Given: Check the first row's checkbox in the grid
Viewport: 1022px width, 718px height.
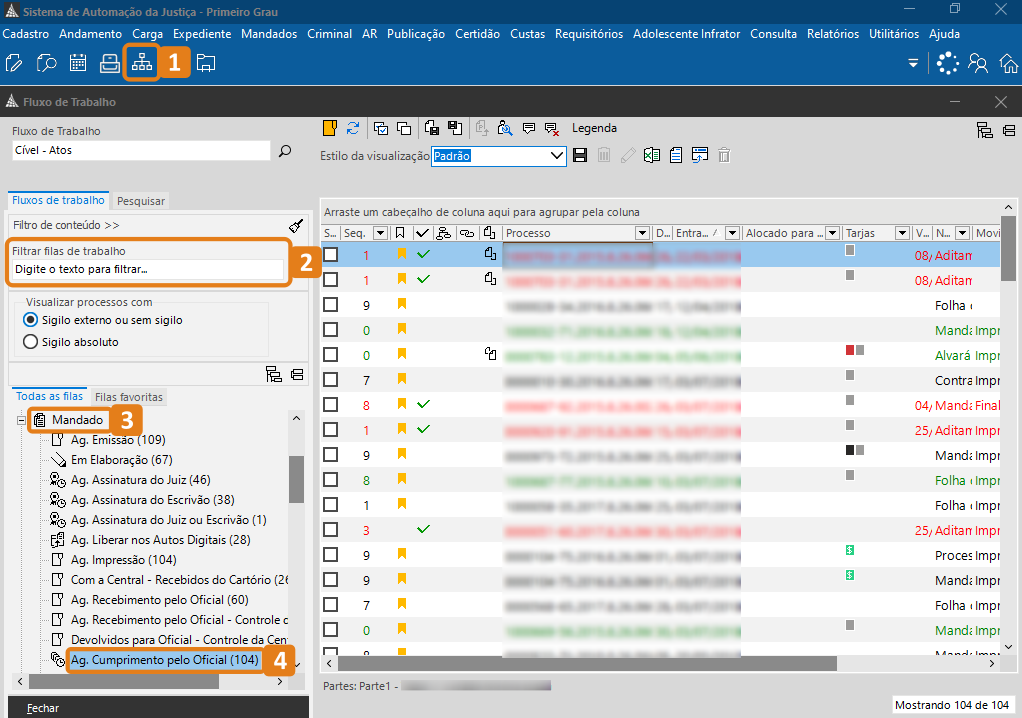Looking at the screenshot, I should [331, 255].
